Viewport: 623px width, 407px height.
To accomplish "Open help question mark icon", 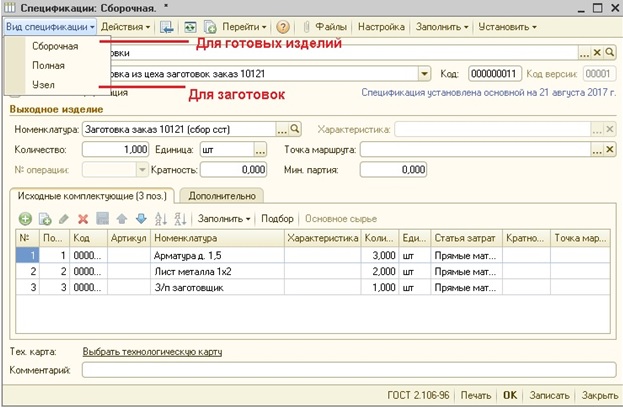I will (282, 27).
